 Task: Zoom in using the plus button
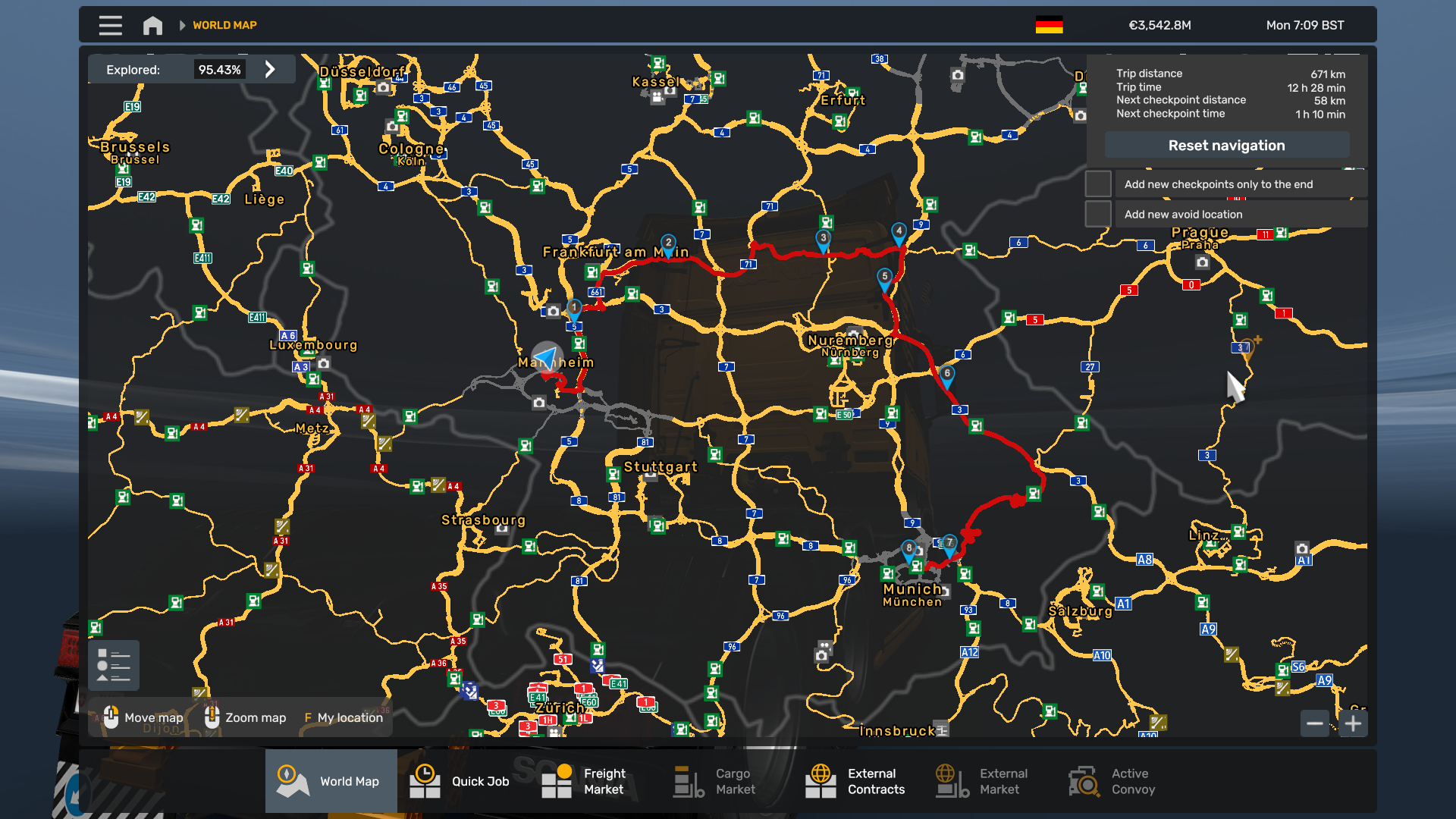pos(1354,723)
